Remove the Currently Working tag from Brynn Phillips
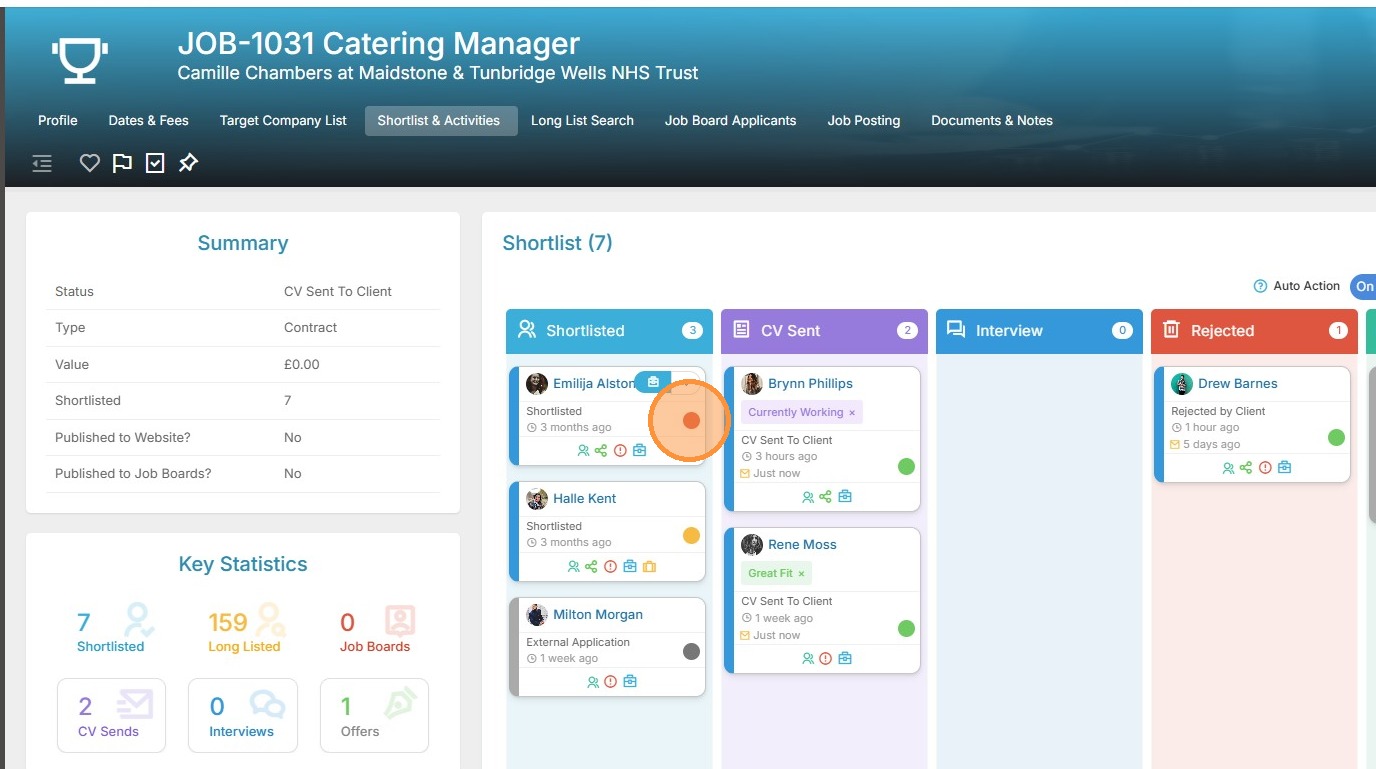The height and width of the screenshot is (769, 1376). coord(852,413)
